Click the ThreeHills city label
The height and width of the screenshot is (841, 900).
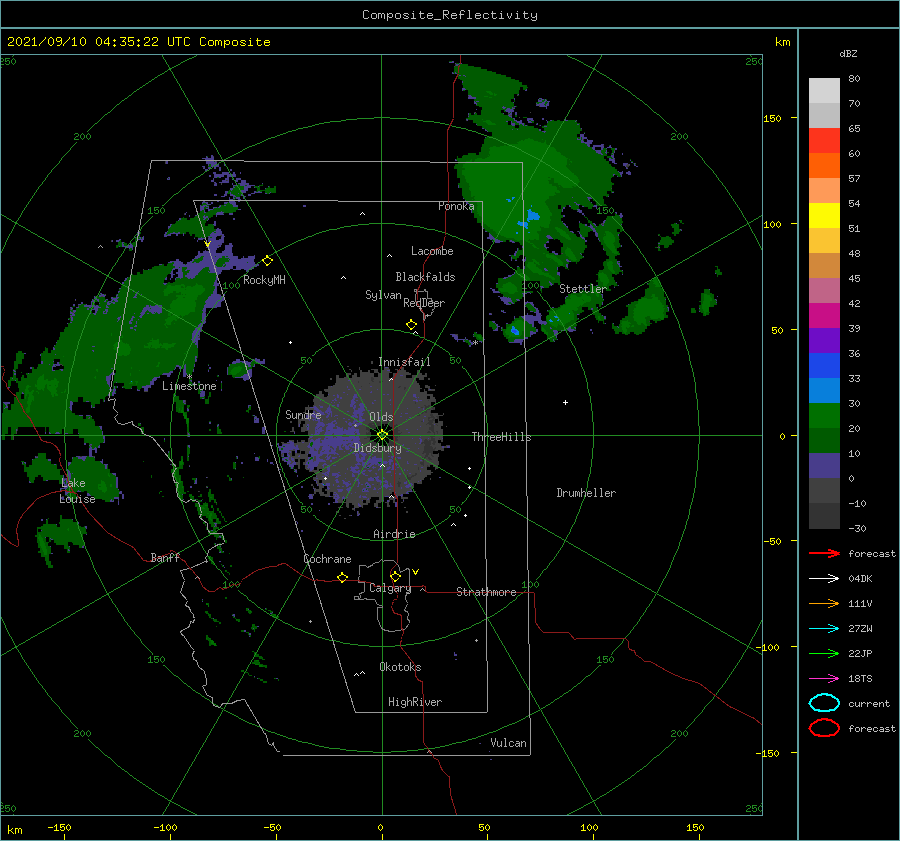pyautogui.click(x=502, y=437)
